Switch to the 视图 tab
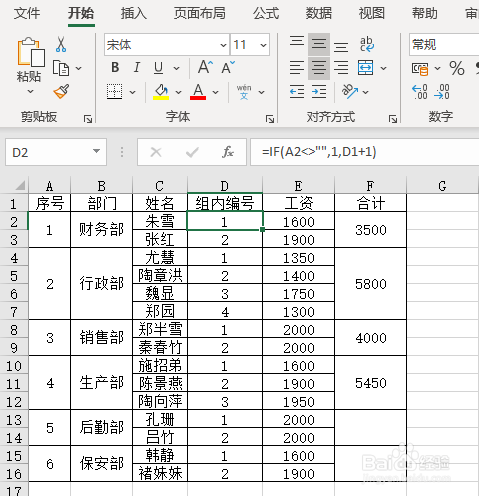The height and width of the screenshot is (496, 479). click(371, 13)
